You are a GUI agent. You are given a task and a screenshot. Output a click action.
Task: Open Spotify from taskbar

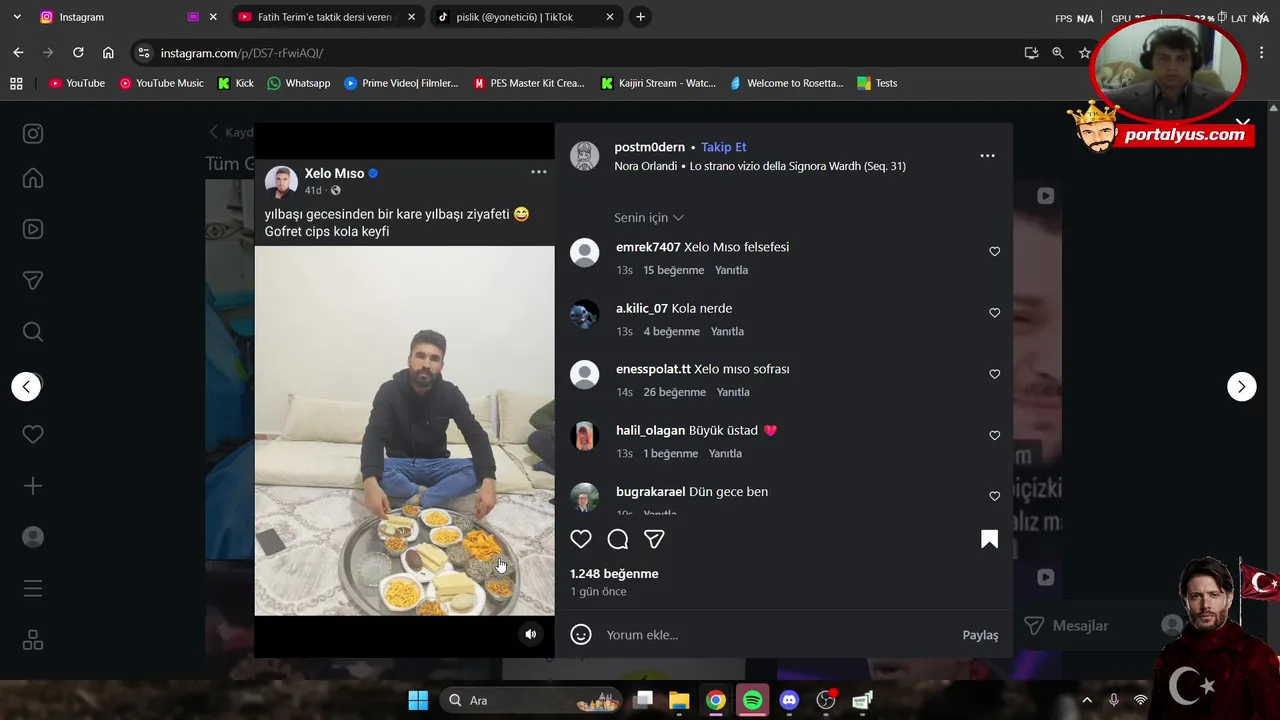(752, 700)
